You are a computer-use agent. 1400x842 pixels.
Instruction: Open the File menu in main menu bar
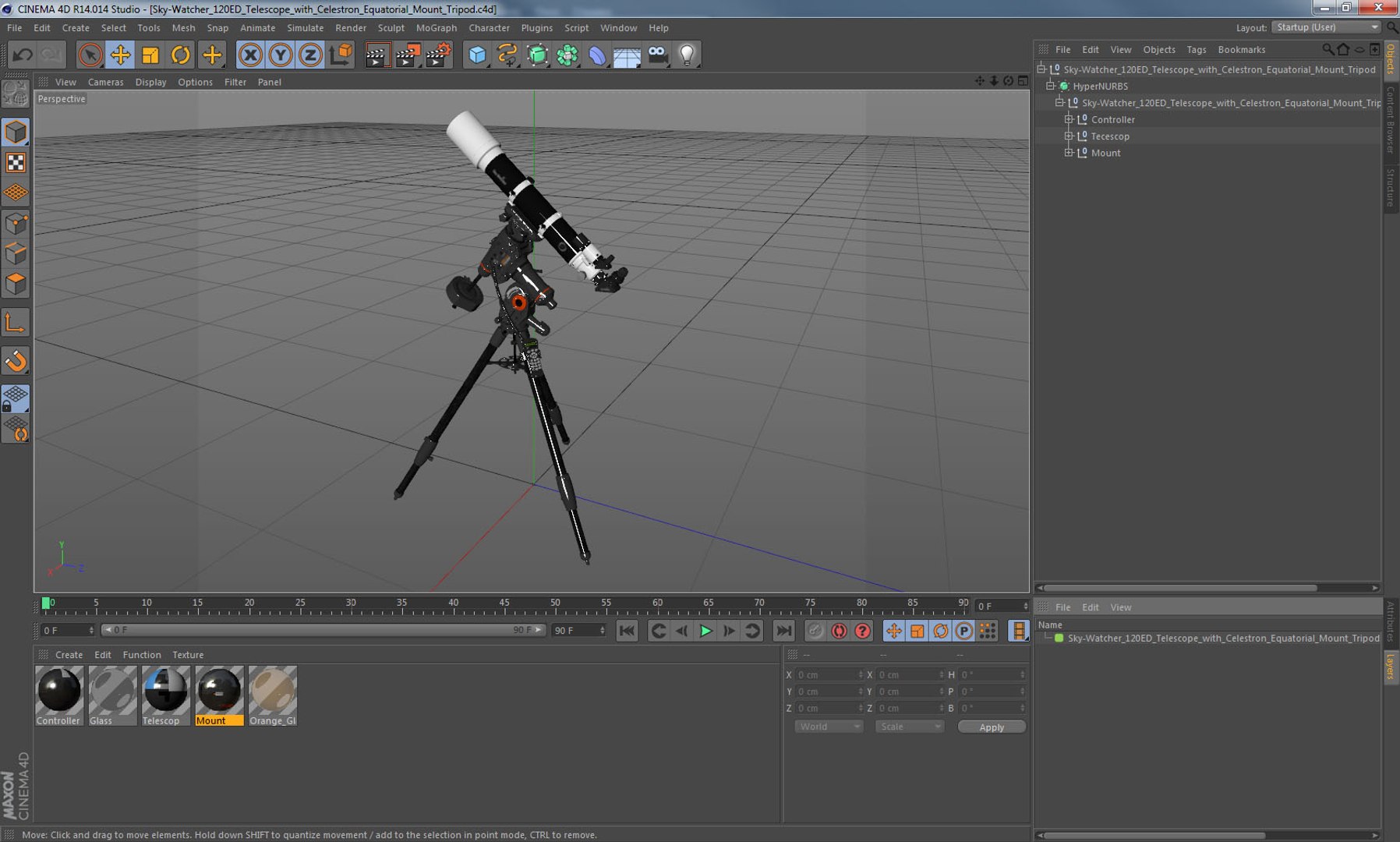(14, 27)
